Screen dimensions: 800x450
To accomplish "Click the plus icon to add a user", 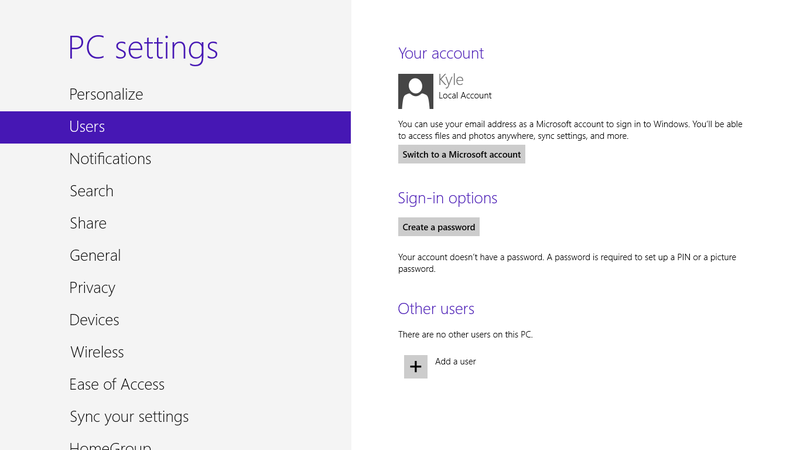I will pyautogui.click(x=415, y=367).
